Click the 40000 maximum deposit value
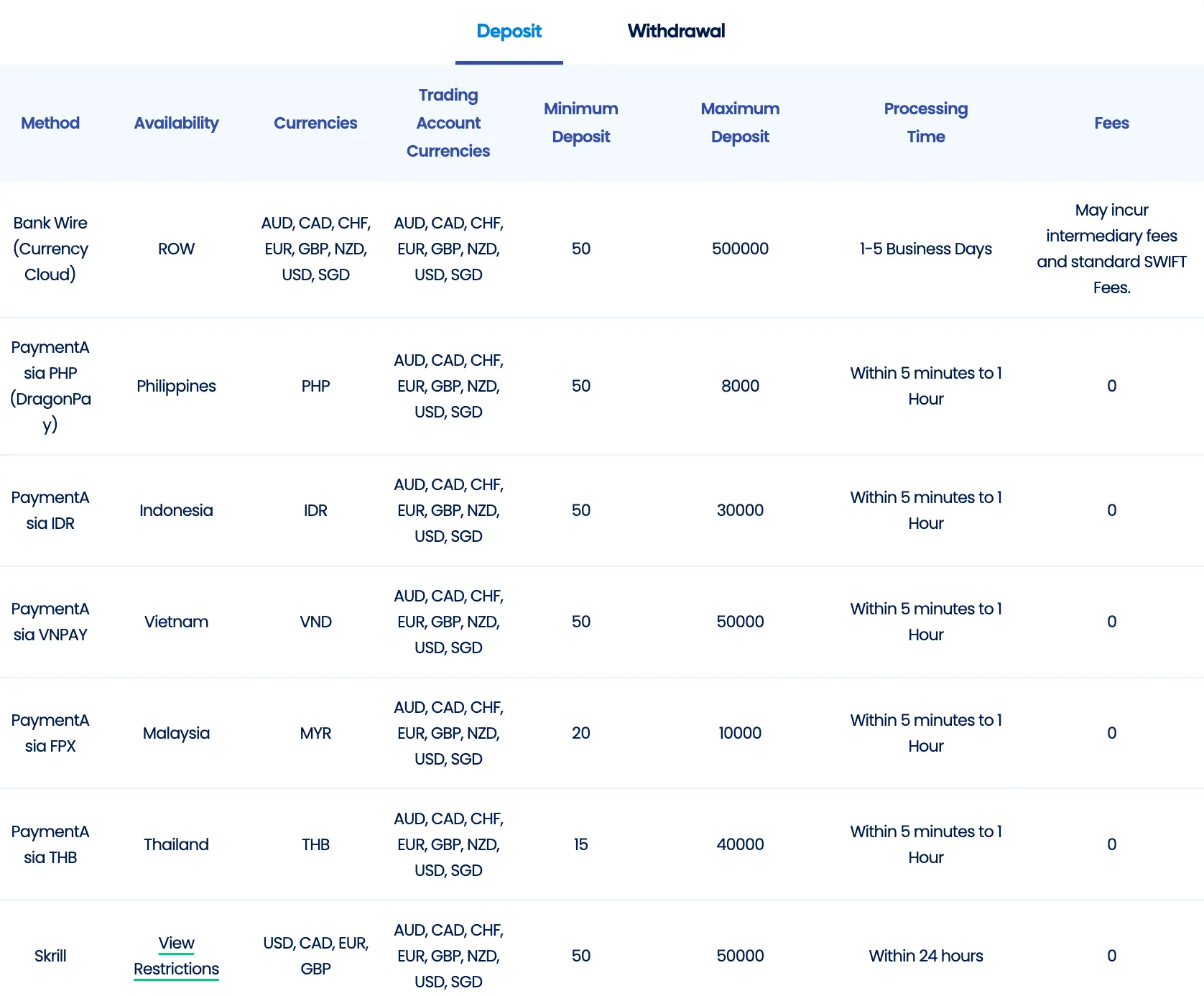 coord(740,844)
